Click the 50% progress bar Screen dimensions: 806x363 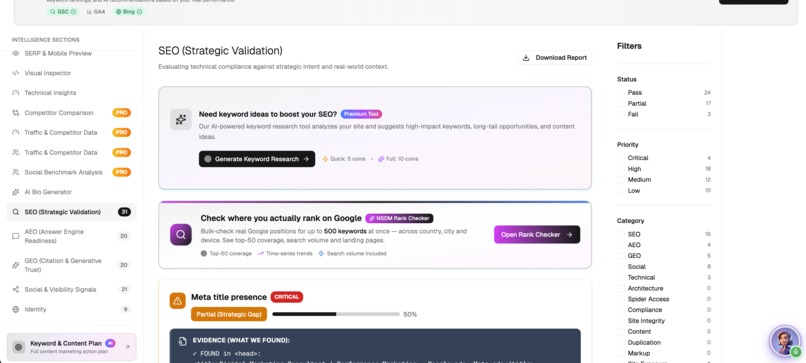tap(336, 314)
